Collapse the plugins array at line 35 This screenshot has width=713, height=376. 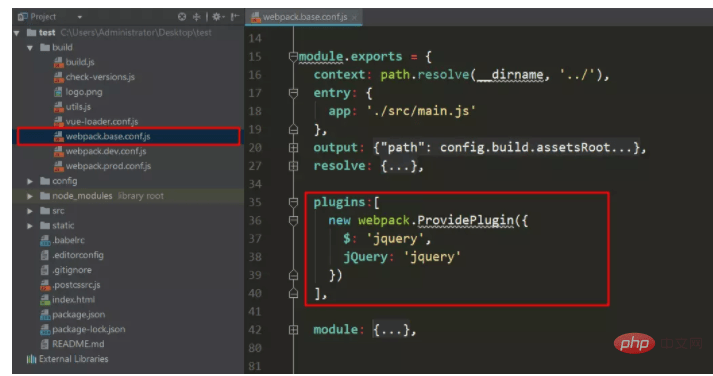(x=293, y=202)
